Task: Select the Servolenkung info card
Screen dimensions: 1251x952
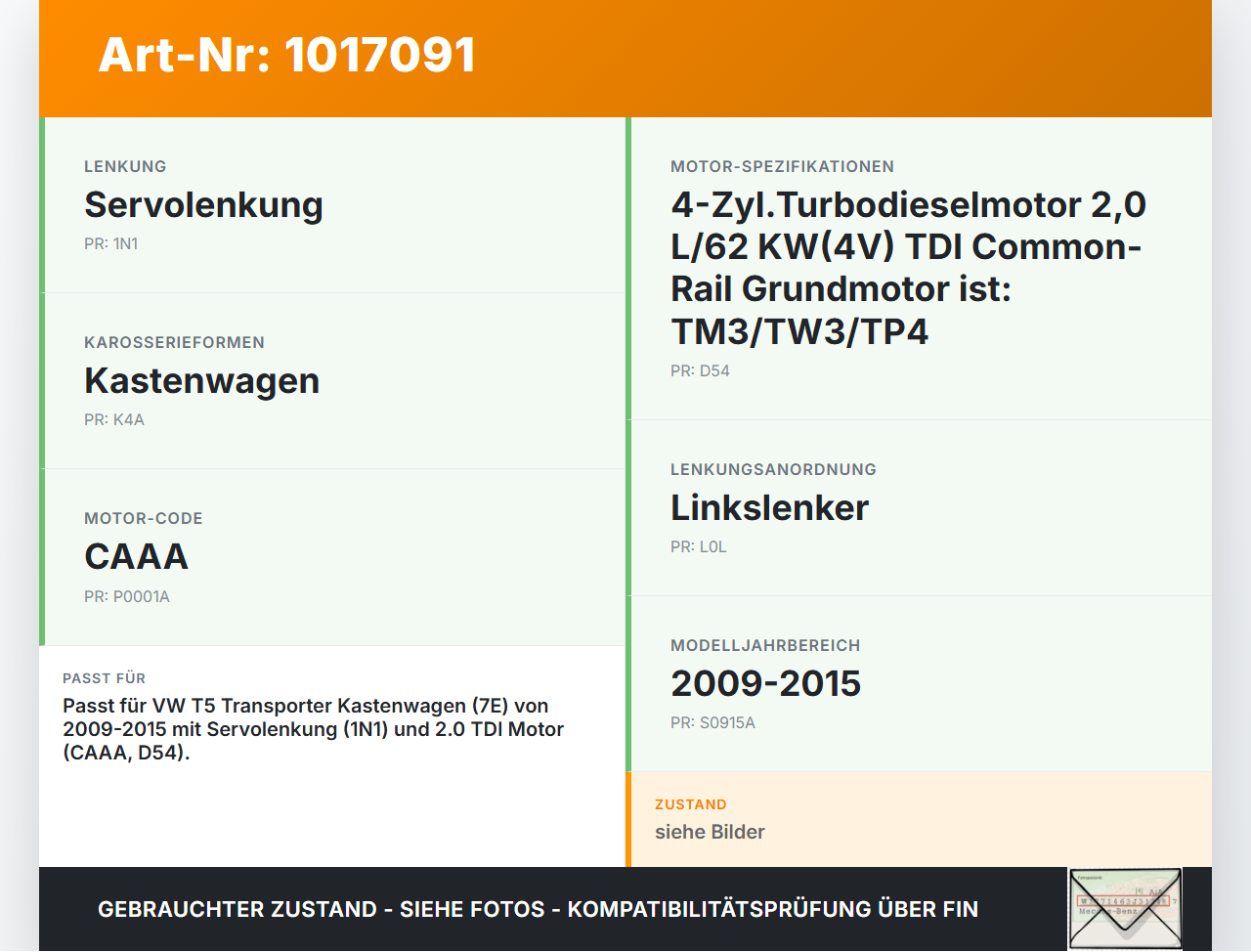Action: click(332, 203)
